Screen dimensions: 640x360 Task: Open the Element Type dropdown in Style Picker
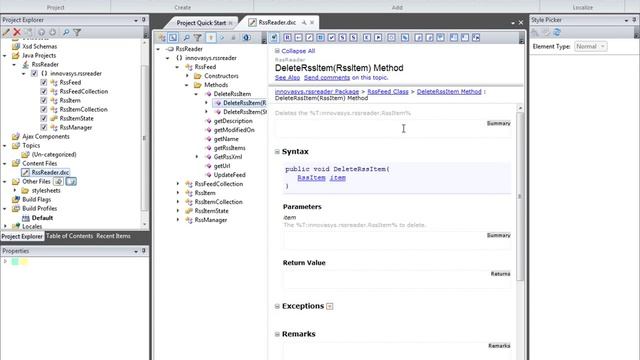coord(591,47)
